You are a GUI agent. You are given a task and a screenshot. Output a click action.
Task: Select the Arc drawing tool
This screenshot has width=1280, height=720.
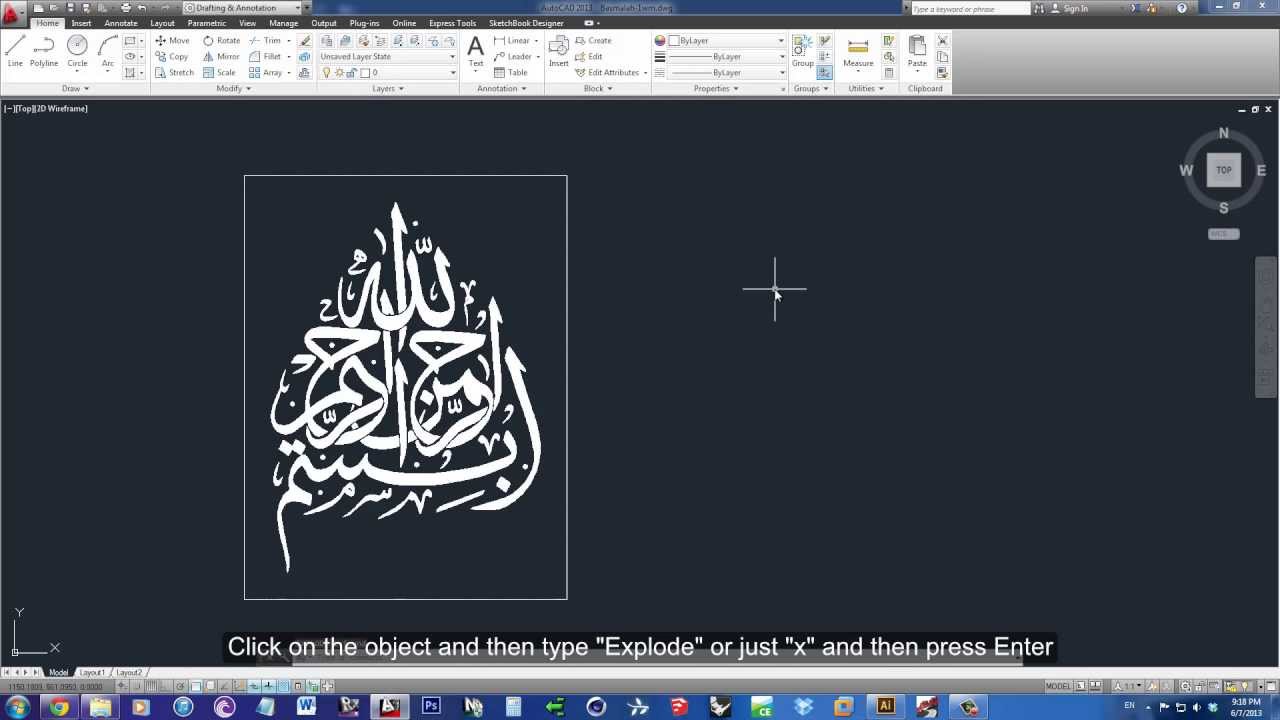(x=108, y=51)
